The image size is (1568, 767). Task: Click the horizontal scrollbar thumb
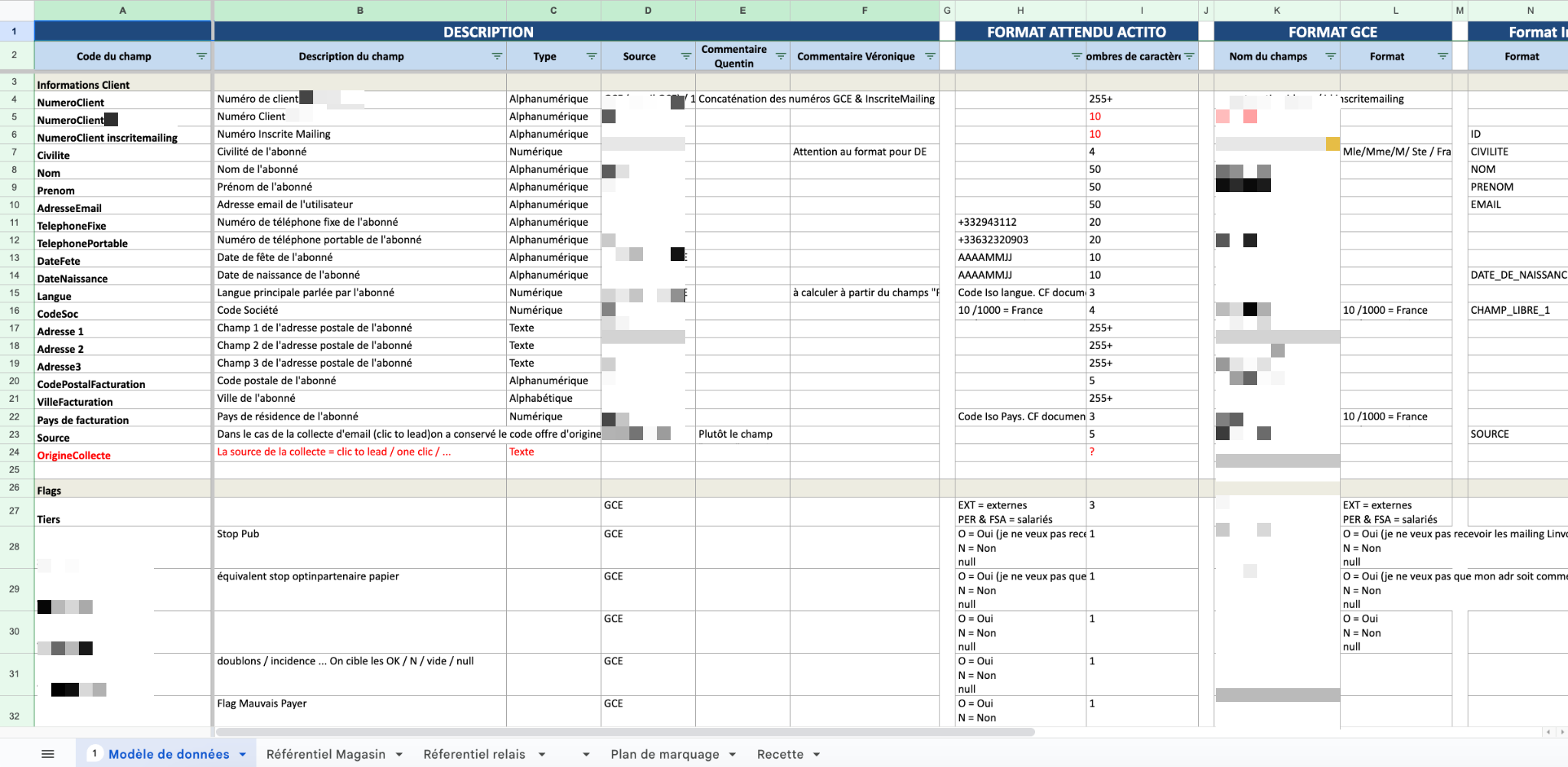click(x=625, y=733)
